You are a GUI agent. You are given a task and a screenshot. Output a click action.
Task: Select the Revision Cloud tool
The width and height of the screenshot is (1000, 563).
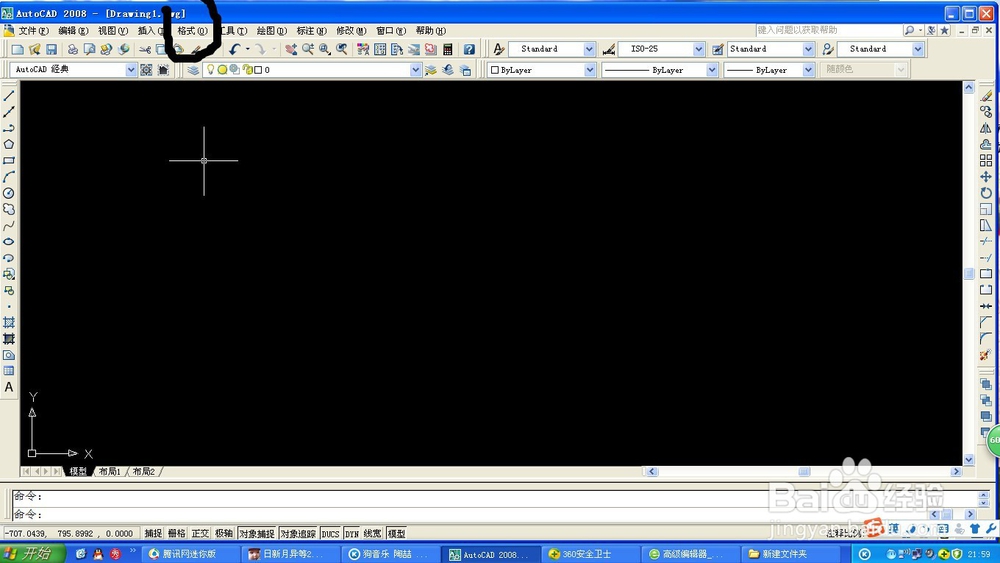click(9, 209)
